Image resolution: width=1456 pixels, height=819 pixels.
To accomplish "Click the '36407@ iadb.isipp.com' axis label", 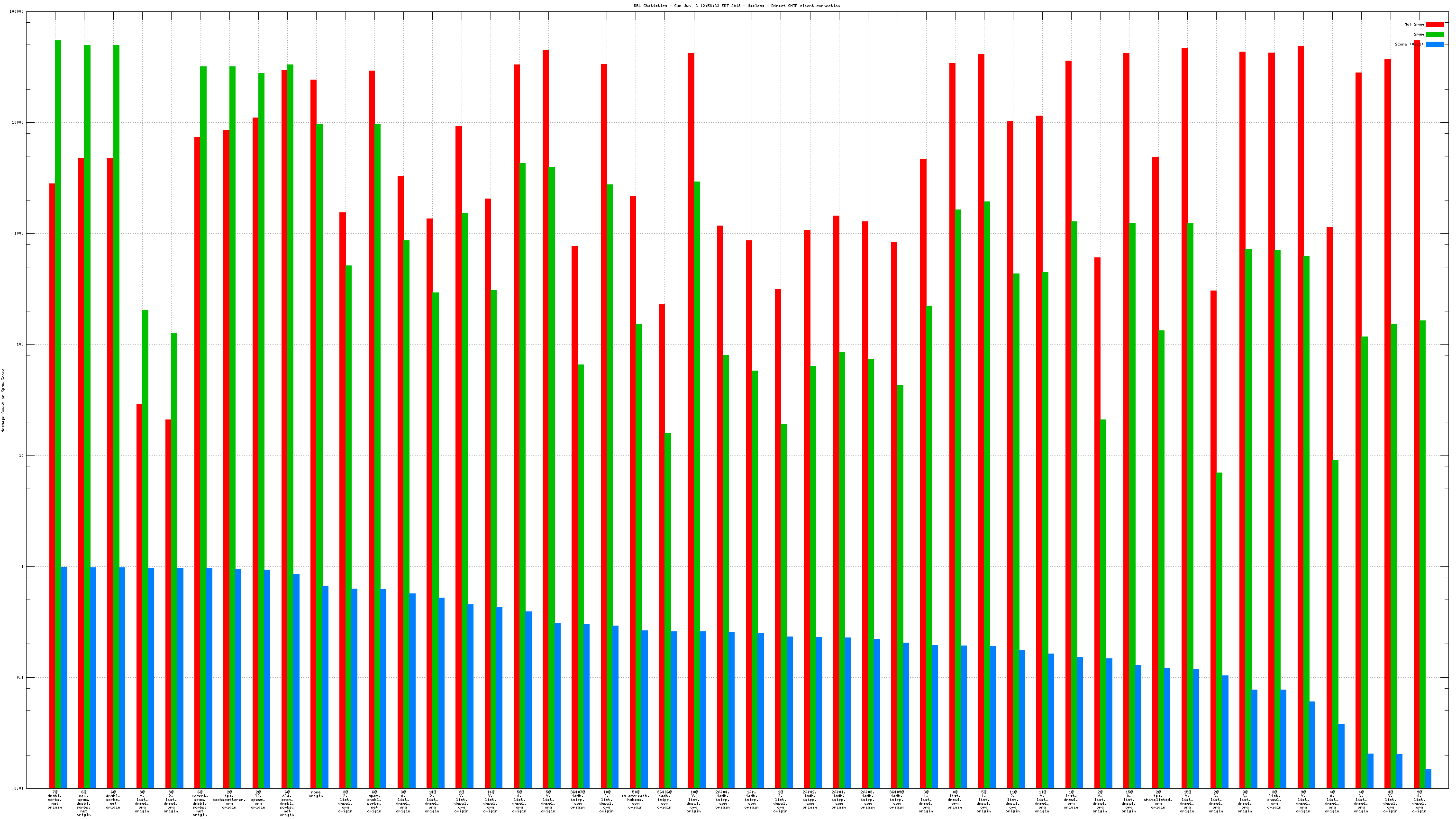I will click(577, 800).
